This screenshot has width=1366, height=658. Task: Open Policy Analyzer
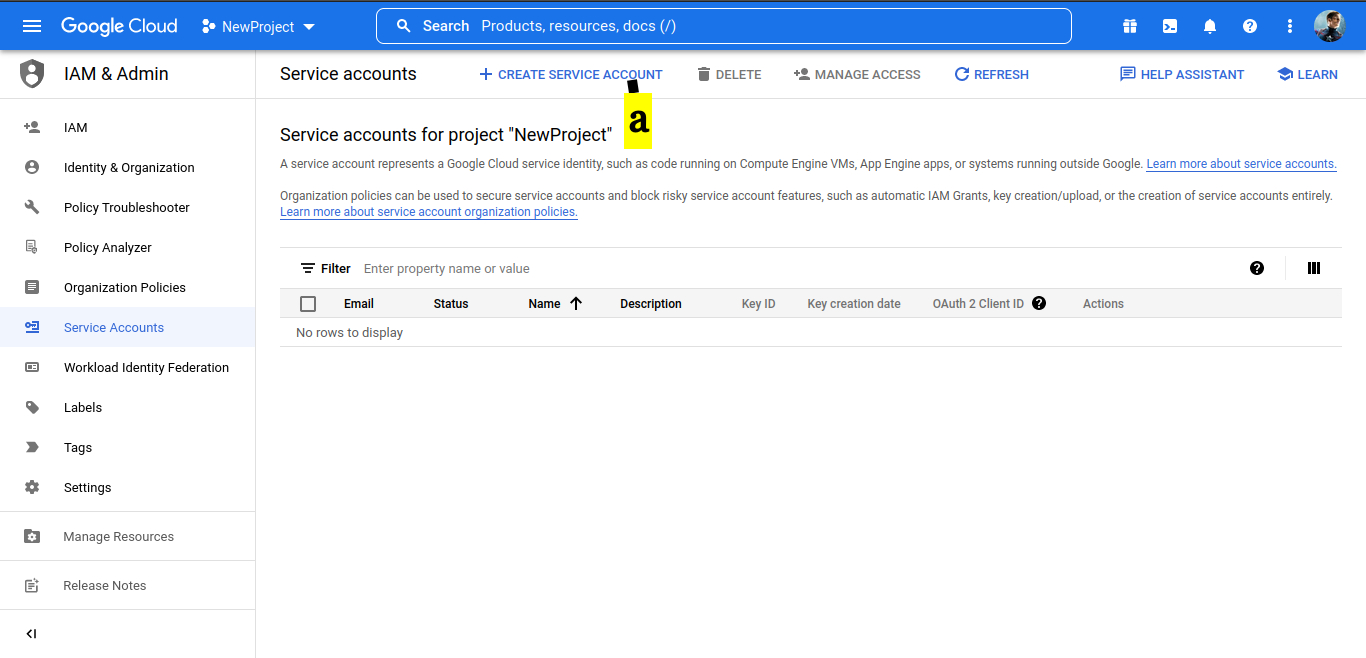[x=127, y=247]
